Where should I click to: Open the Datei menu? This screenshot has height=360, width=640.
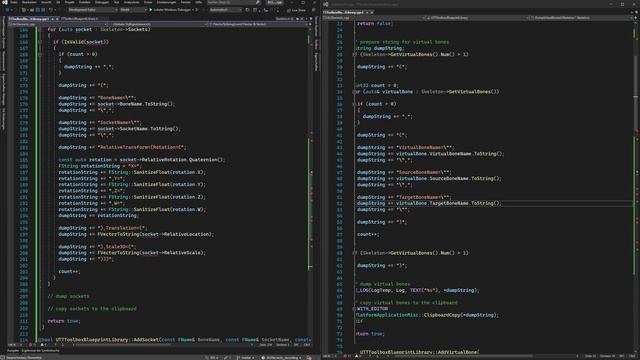point(14,2)
